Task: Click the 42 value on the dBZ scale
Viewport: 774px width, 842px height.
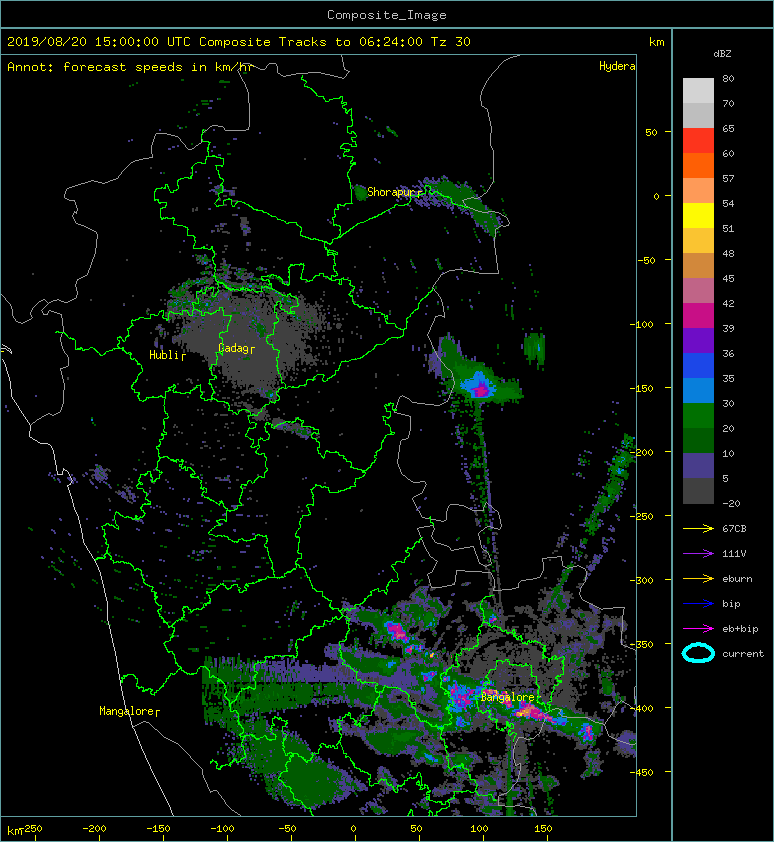Action: pos(728,303)
